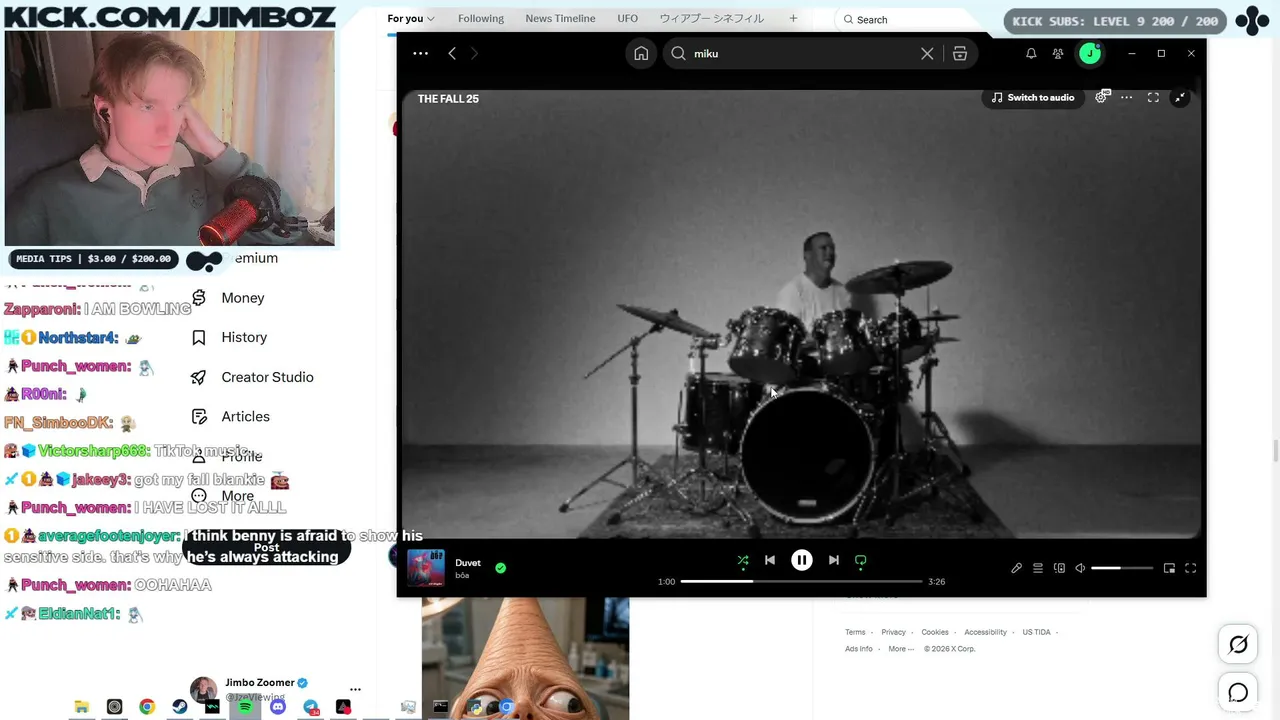Open Privacy link in X footer
This screenshot has height=720, width=1280.
click(x=893, y=632)
